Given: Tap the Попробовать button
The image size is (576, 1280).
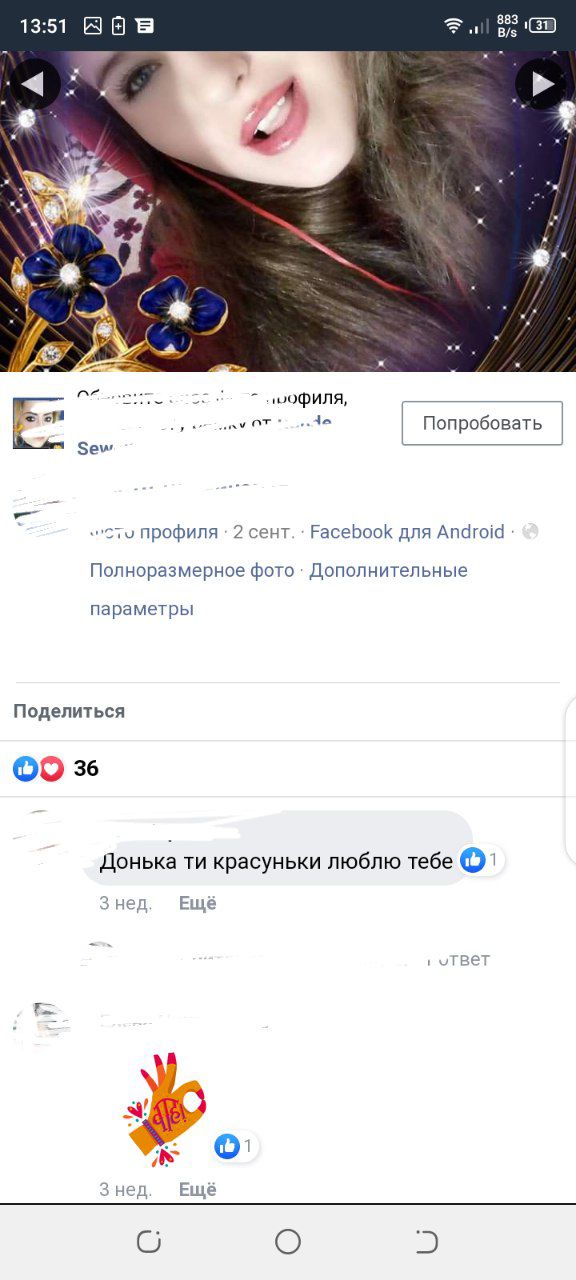Looking at the screenshot, I should (482, 423).
